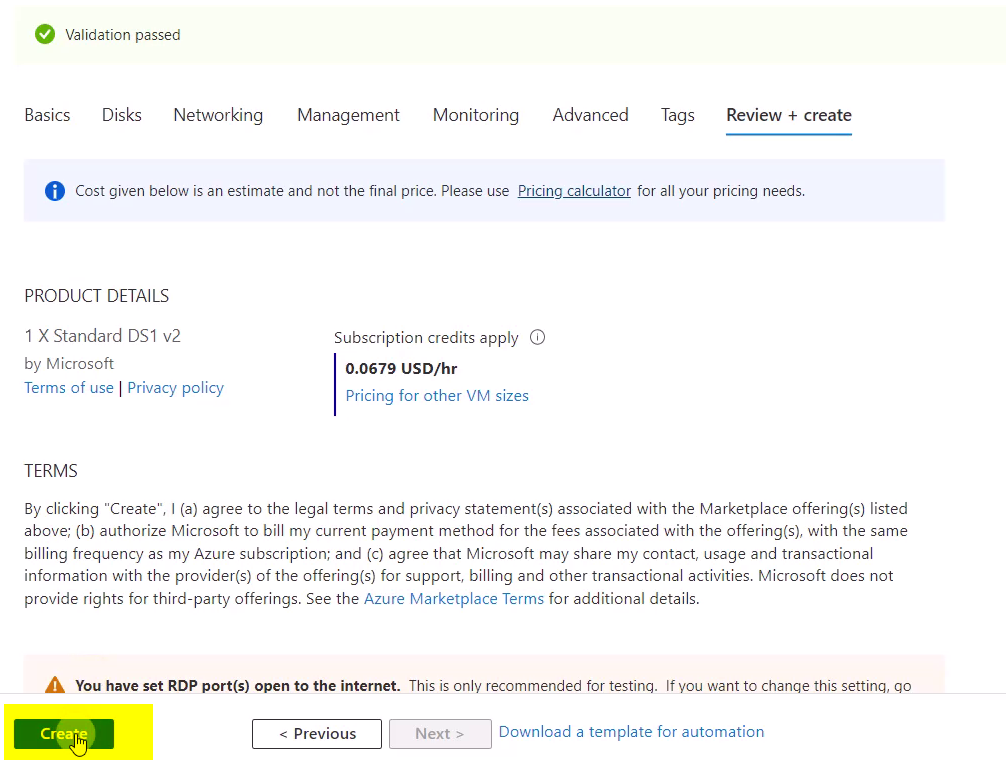
Task: Click the 0.0679 USD/hr price text
Action: (x=401, y=368)
